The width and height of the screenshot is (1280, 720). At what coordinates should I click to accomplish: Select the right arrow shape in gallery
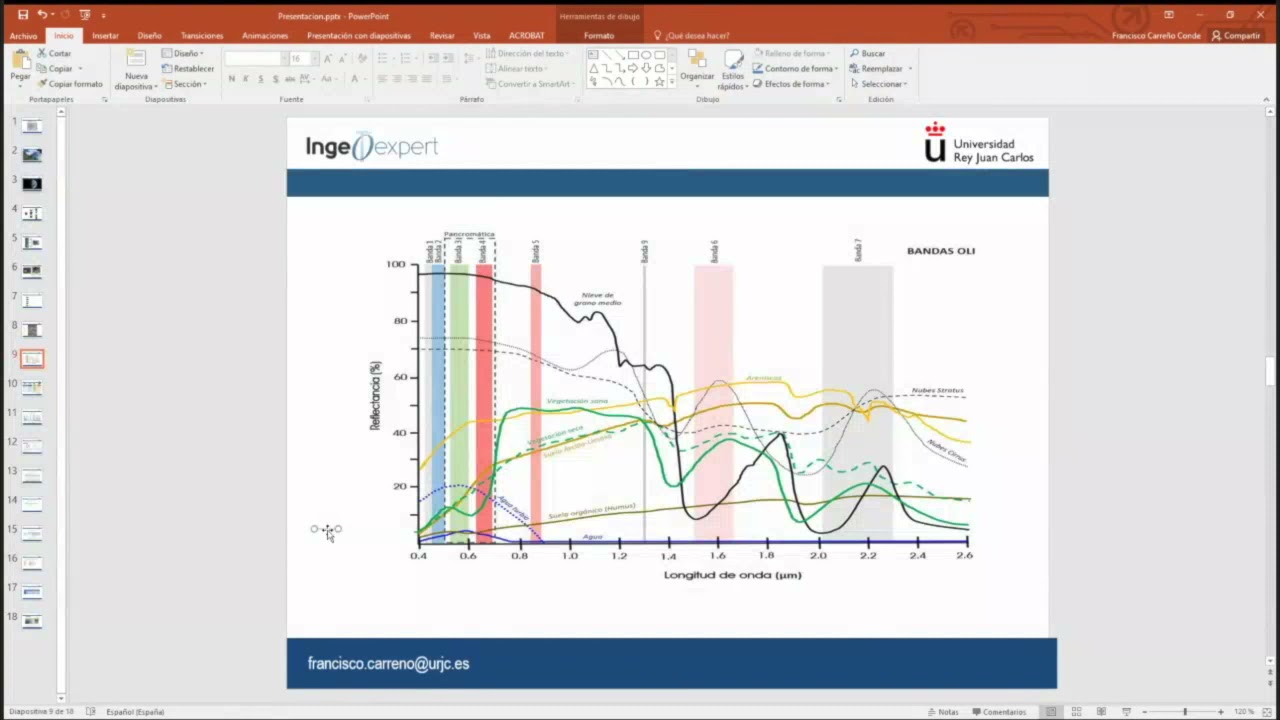click(633, 68)
